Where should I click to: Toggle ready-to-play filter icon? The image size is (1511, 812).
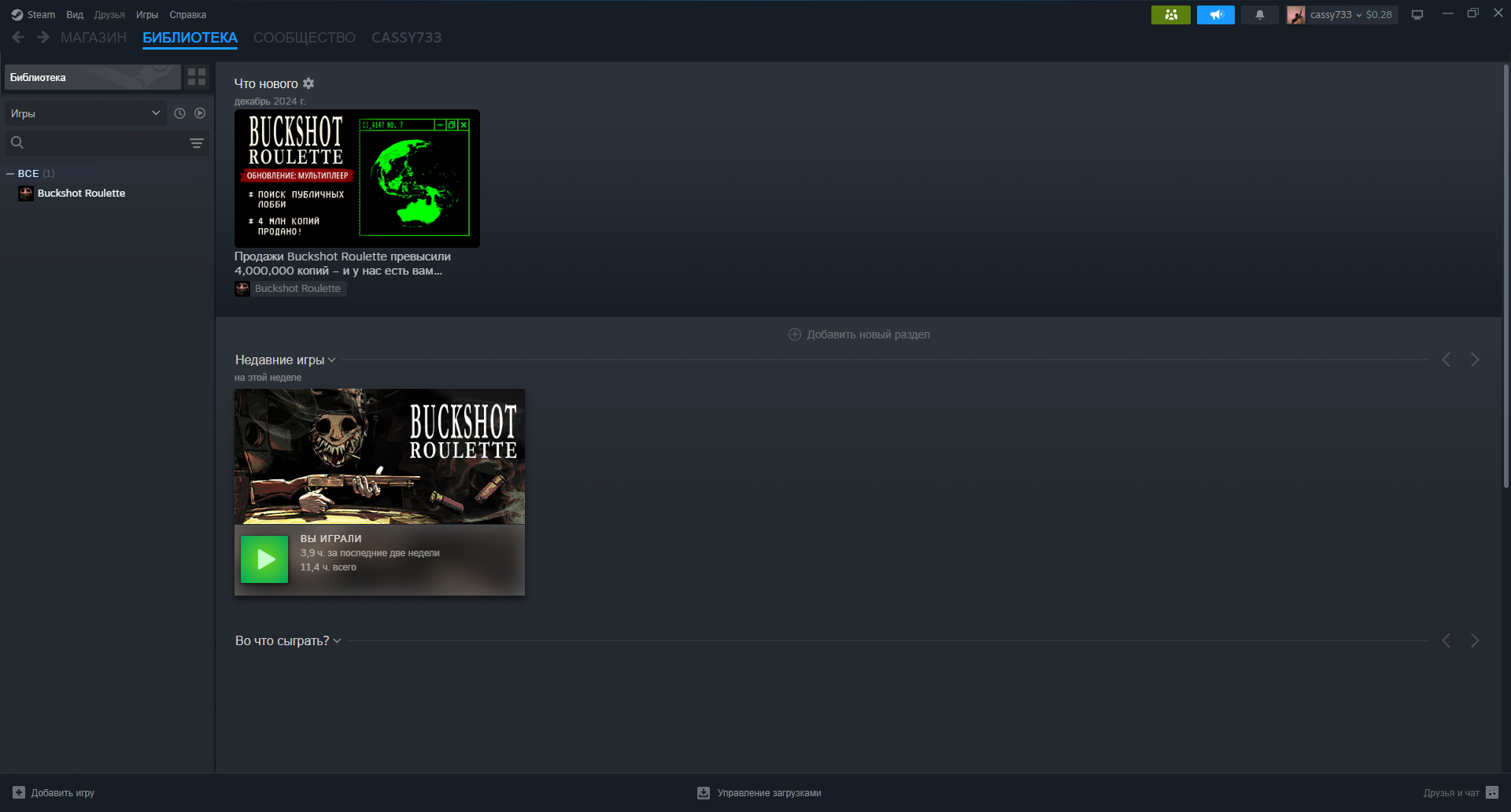coord(200,113)
